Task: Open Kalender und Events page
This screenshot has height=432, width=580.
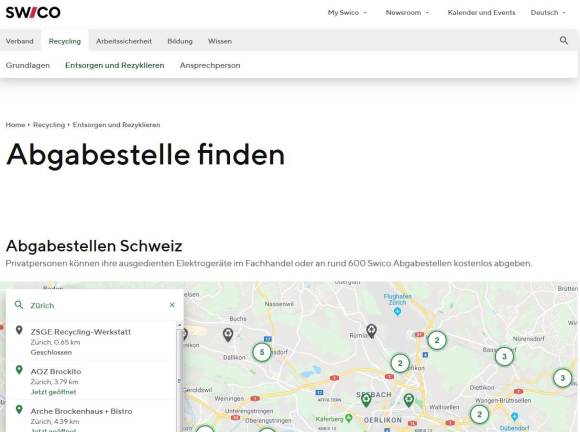Action: pyautogui.click(x=481, y=13)
